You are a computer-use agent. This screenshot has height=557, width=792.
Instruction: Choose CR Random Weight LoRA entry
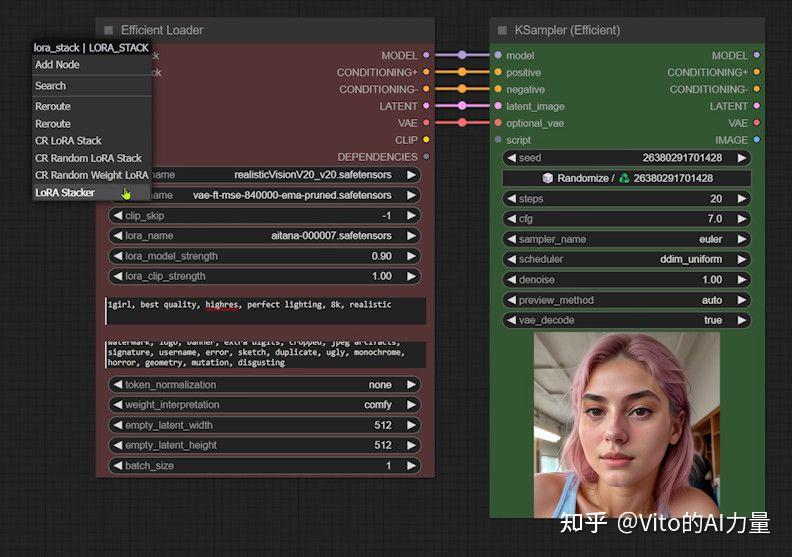(91, 175)
